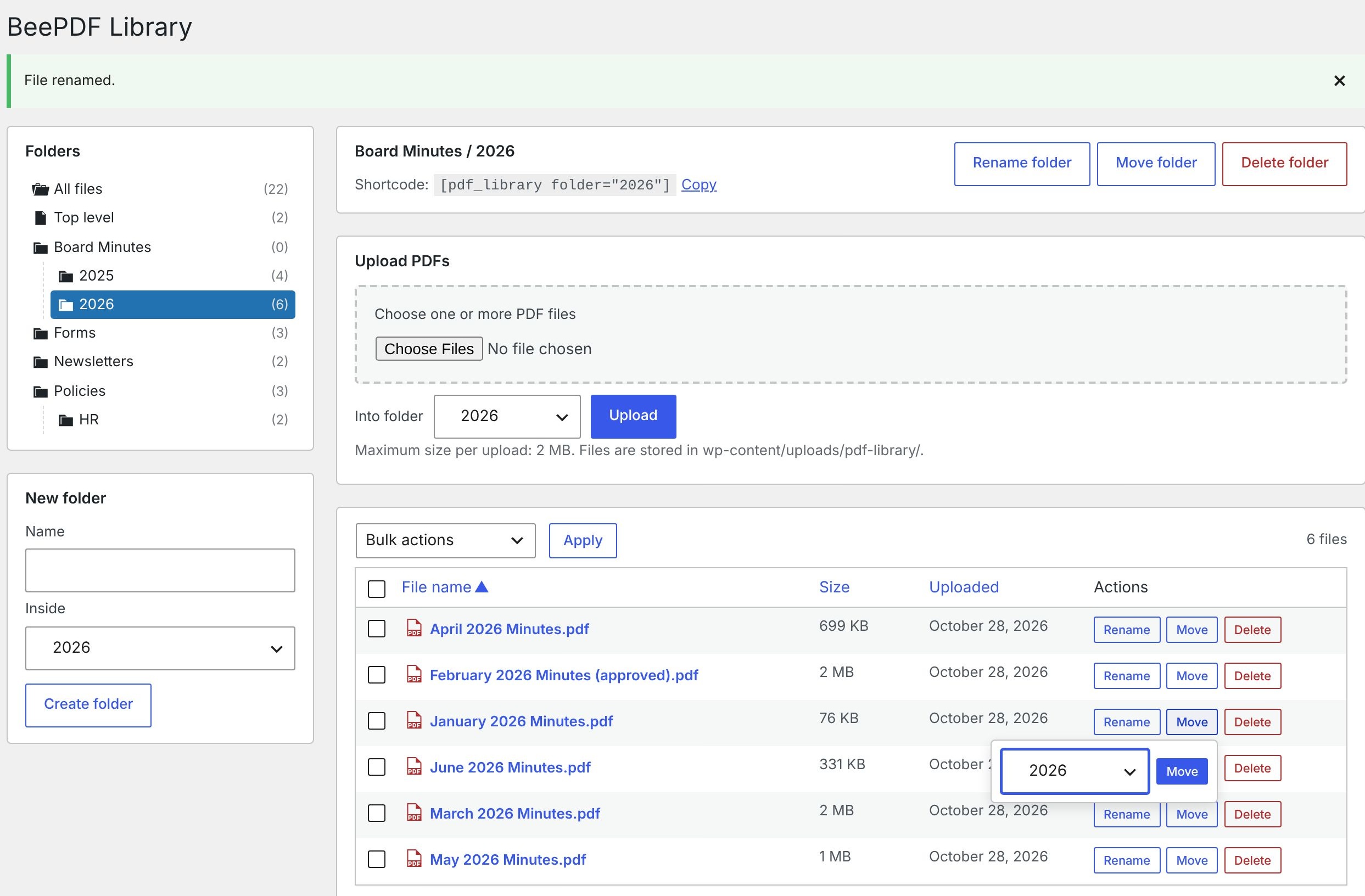1365x896 pixels.
Task: Open the Into folder dropdown
Action: pos(507,417)
